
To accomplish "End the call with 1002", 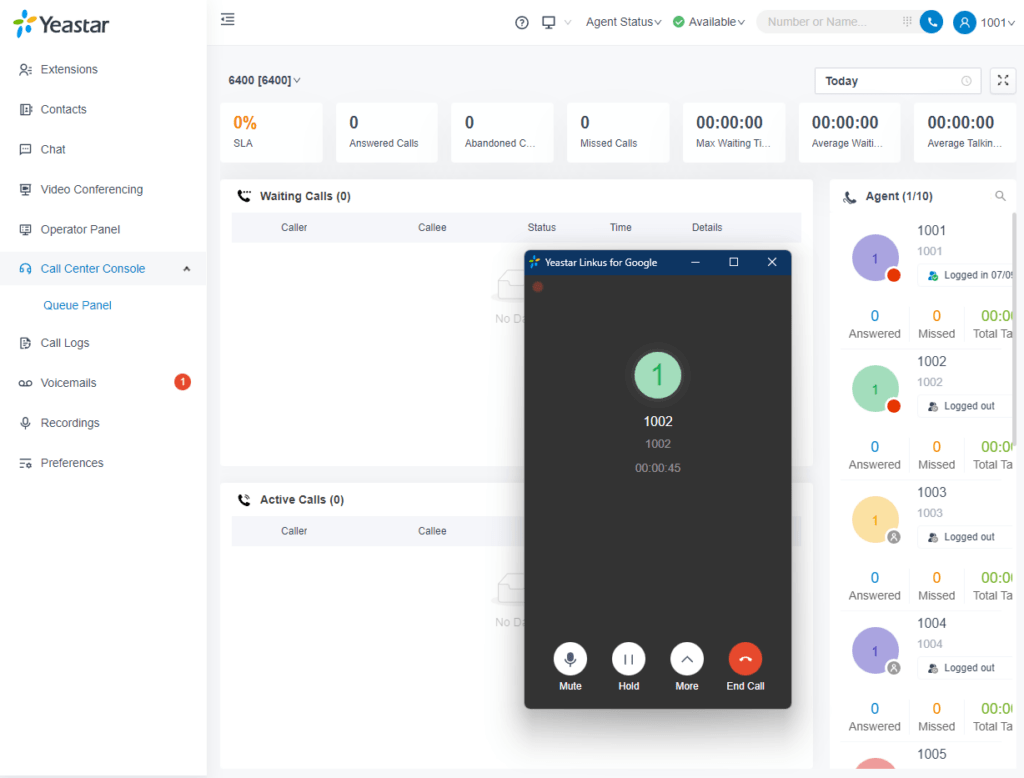I will click(745, 659).
